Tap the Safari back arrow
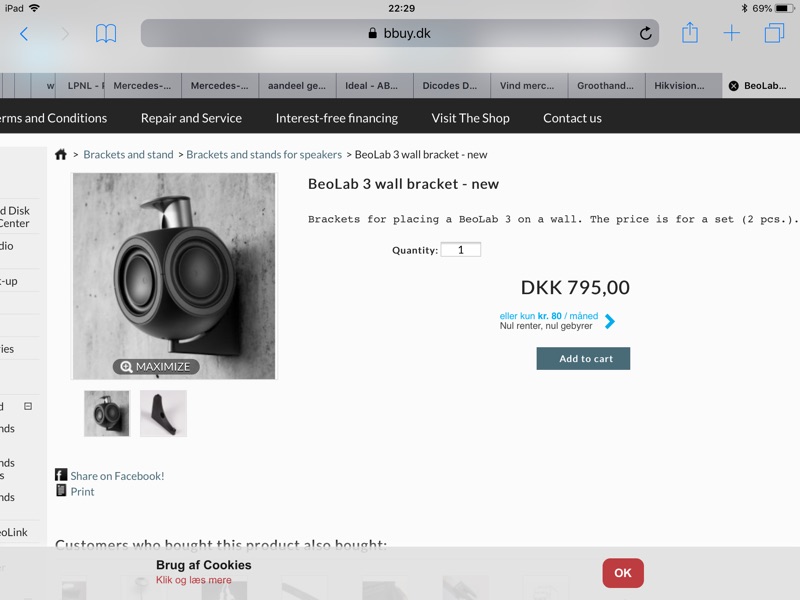The image size is (800, 600). click(x=24, y=34)
